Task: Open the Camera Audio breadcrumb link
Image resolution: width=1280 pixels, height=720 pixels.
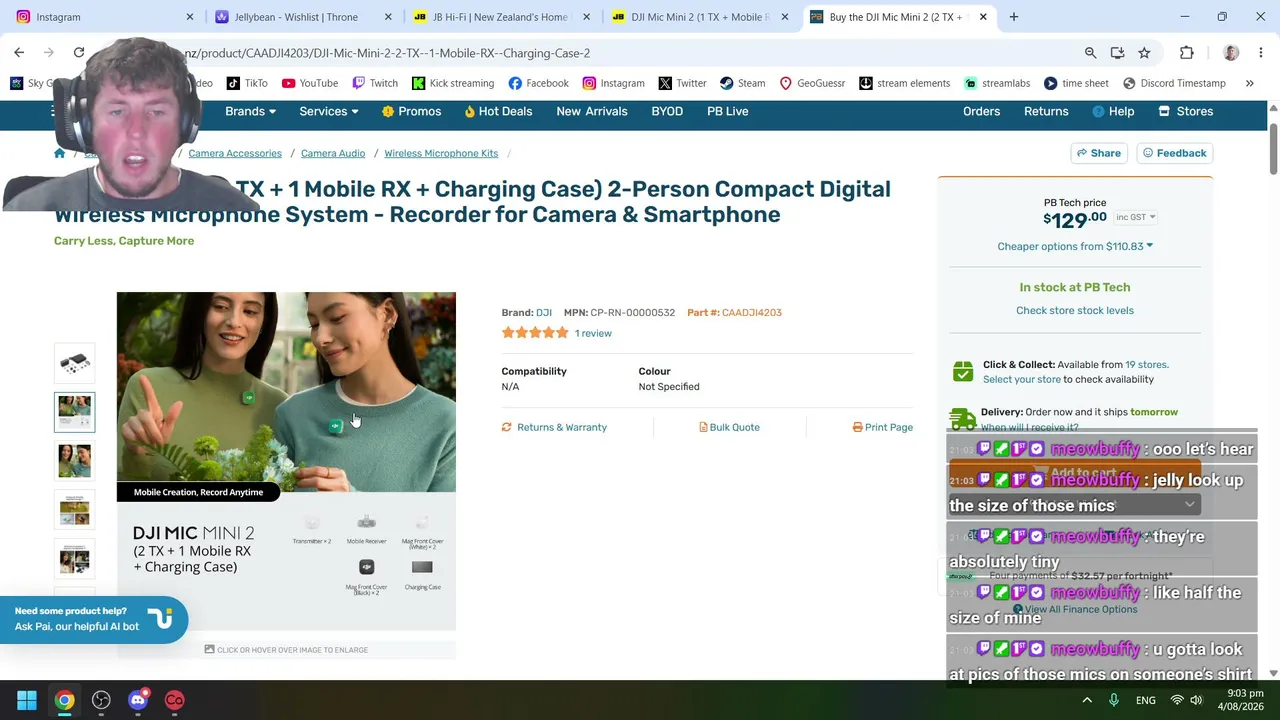Action: pos(333,153)
